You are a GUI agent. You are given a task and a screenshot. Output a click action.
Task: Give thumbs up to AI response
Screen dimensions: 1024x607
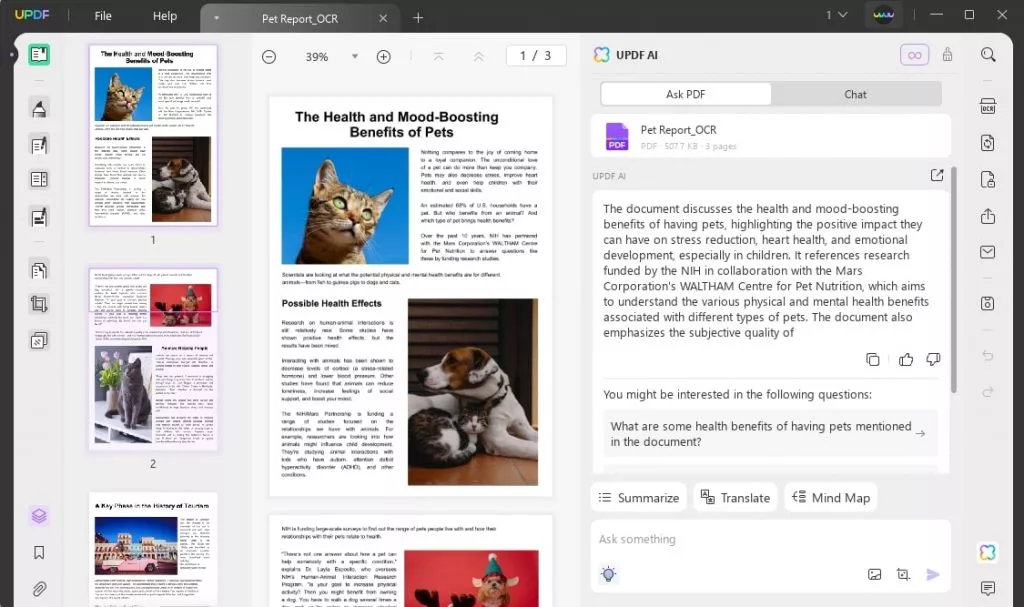[906, 359]
